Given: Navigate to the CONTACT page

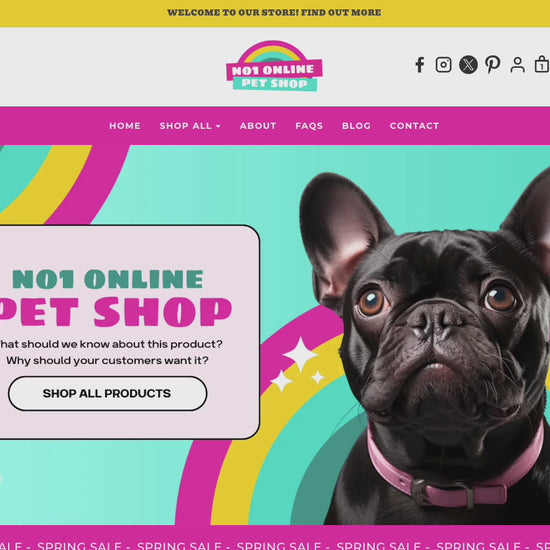Looking at the screenshot, I should (x=414, y=126).
